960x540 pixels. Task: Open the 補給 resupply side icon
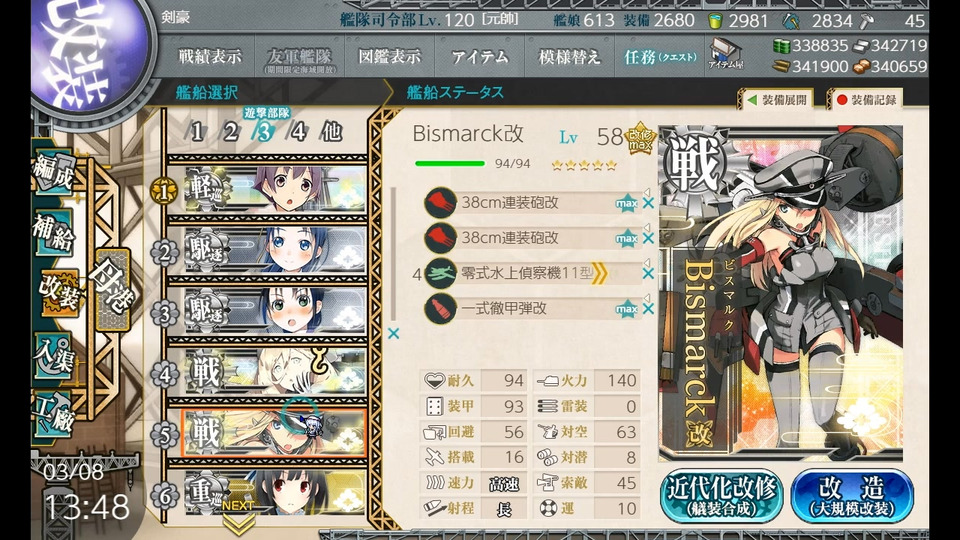coord(54,234)
